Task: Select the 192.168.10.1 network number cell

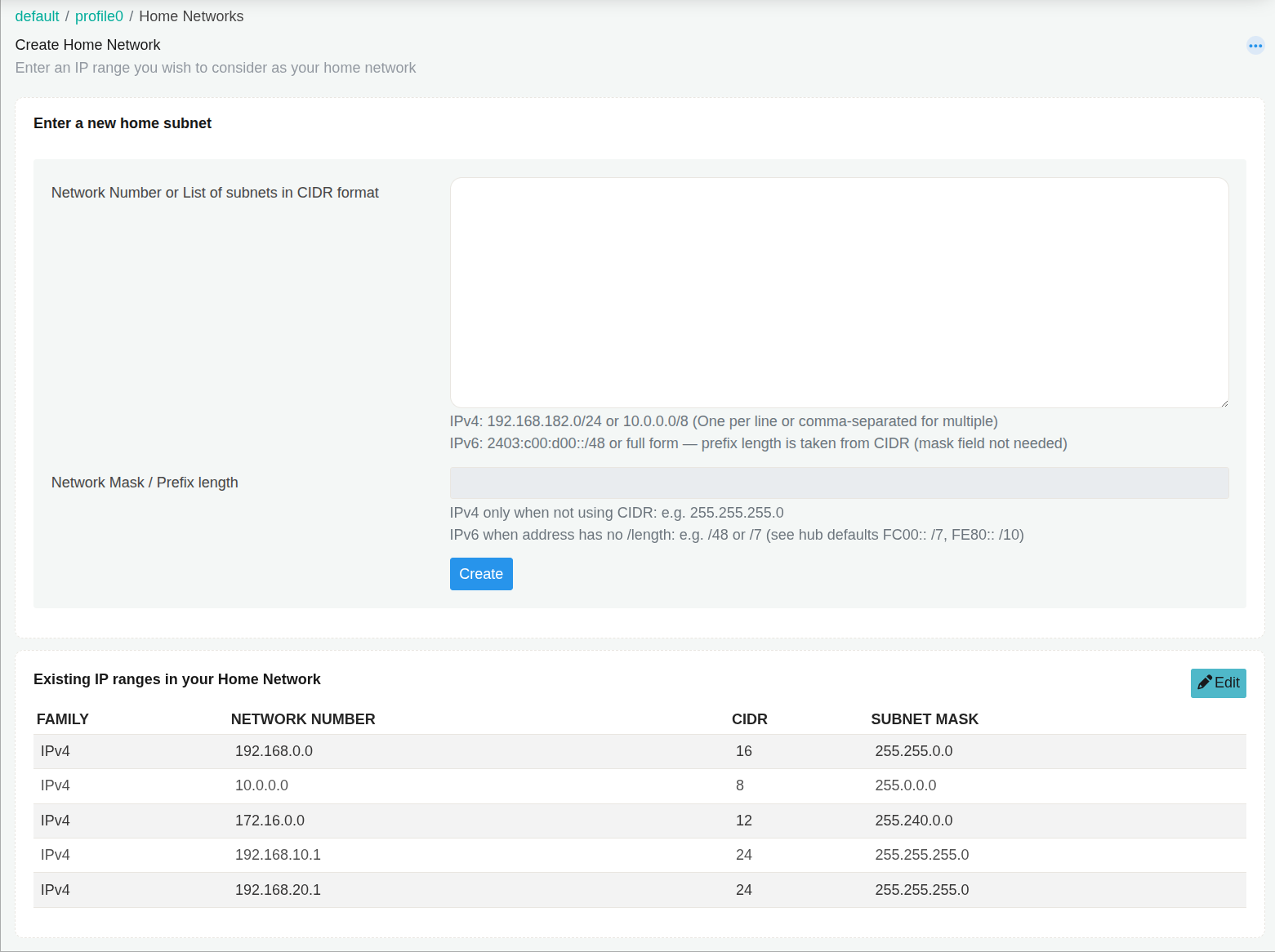Action: (x=278, y=855)
